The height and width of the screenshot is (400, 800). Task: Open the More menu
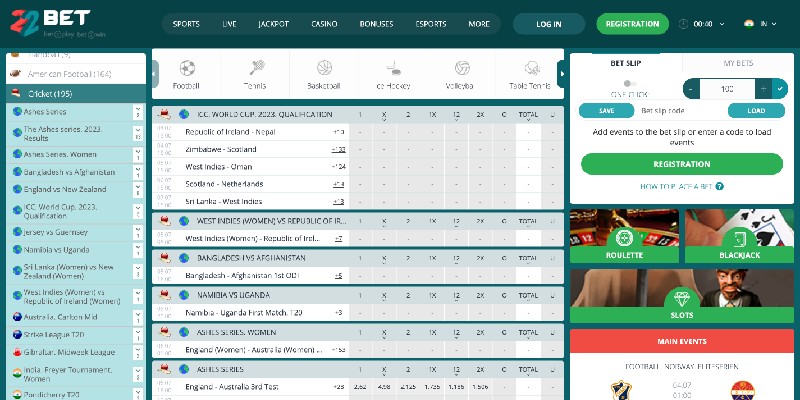479,24
